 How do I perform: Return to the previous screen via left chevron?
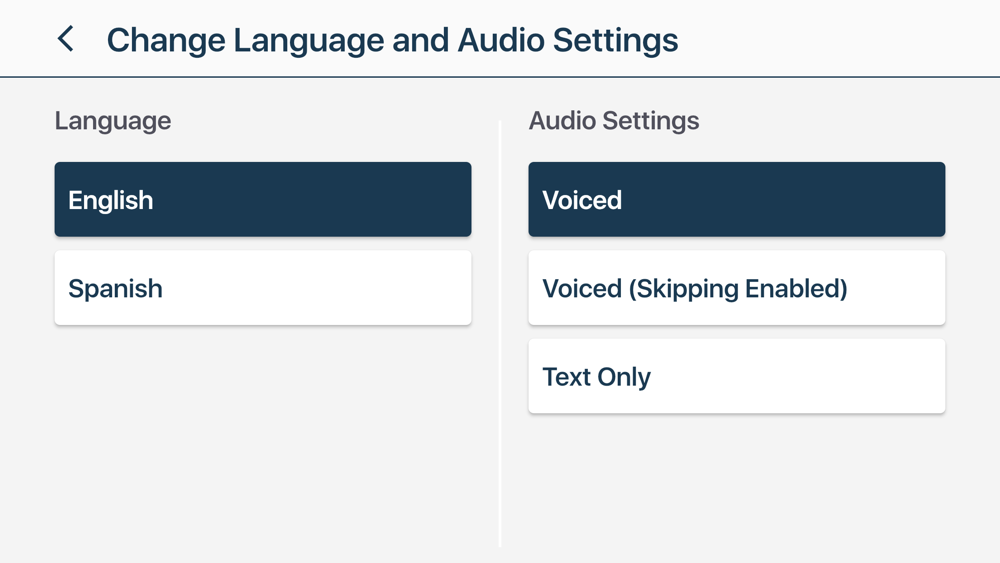click(x=66, y=39)
